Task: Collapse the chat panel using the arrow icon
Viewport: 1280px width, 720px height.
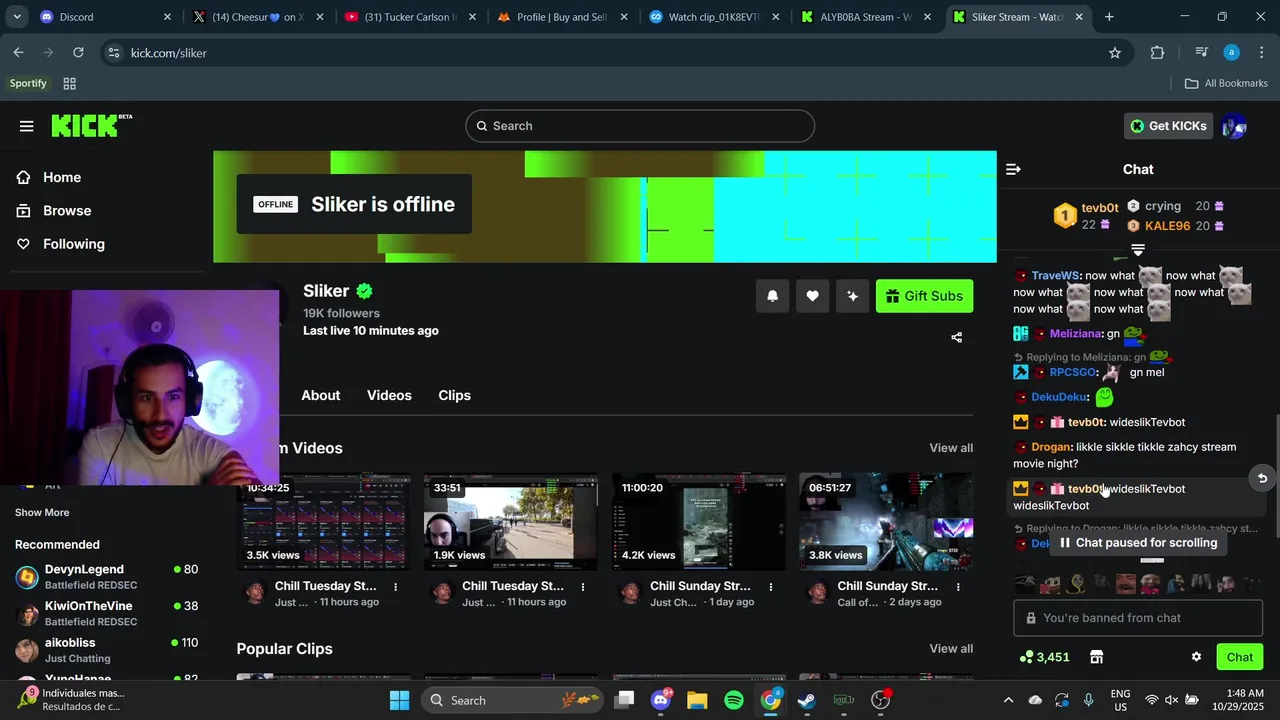Action: (x=1013, y=169)
